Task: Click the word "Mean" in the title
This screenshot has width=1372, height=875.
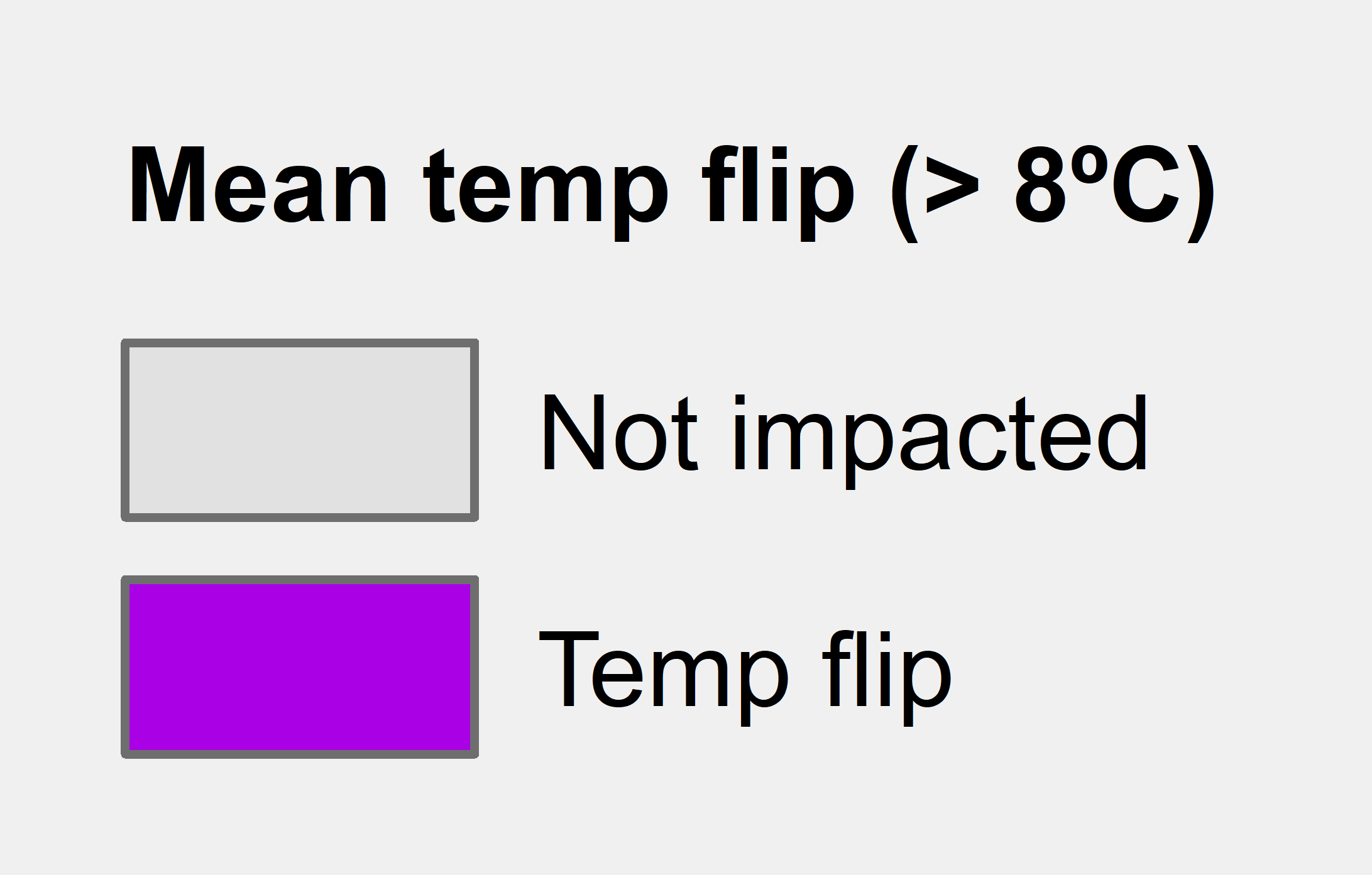Action: [x=258, y=185]
